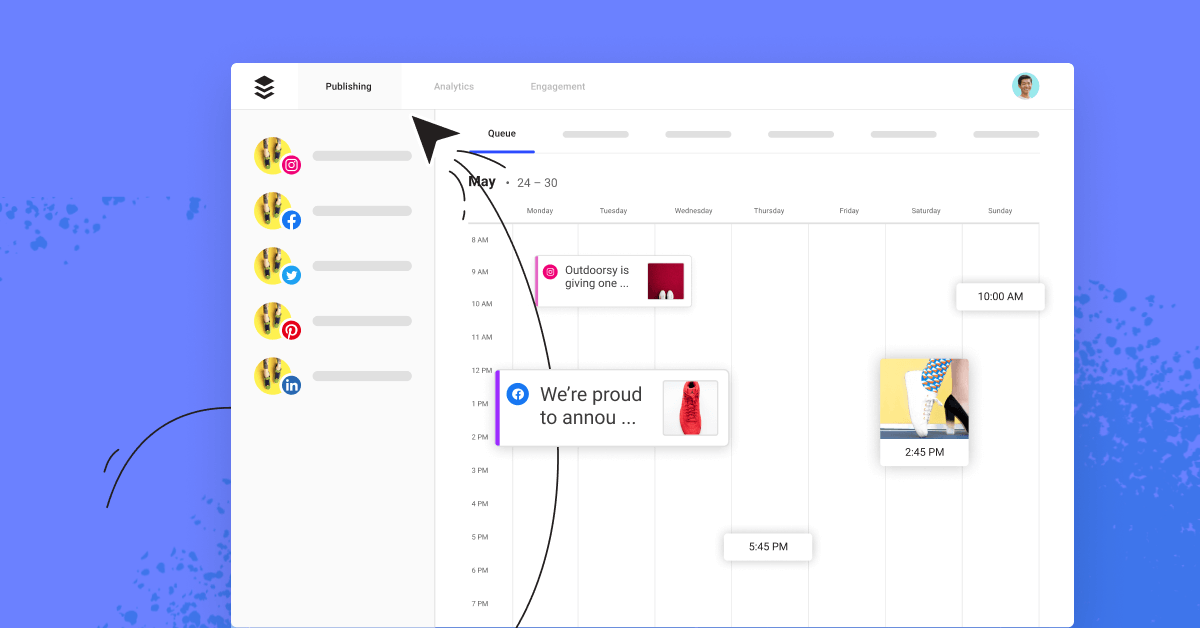Viewport: 1200px width, 628px height.
Task: Click the Facebook badge on the scheduled post
Action: pyautogui.click(x=518, y=394)
